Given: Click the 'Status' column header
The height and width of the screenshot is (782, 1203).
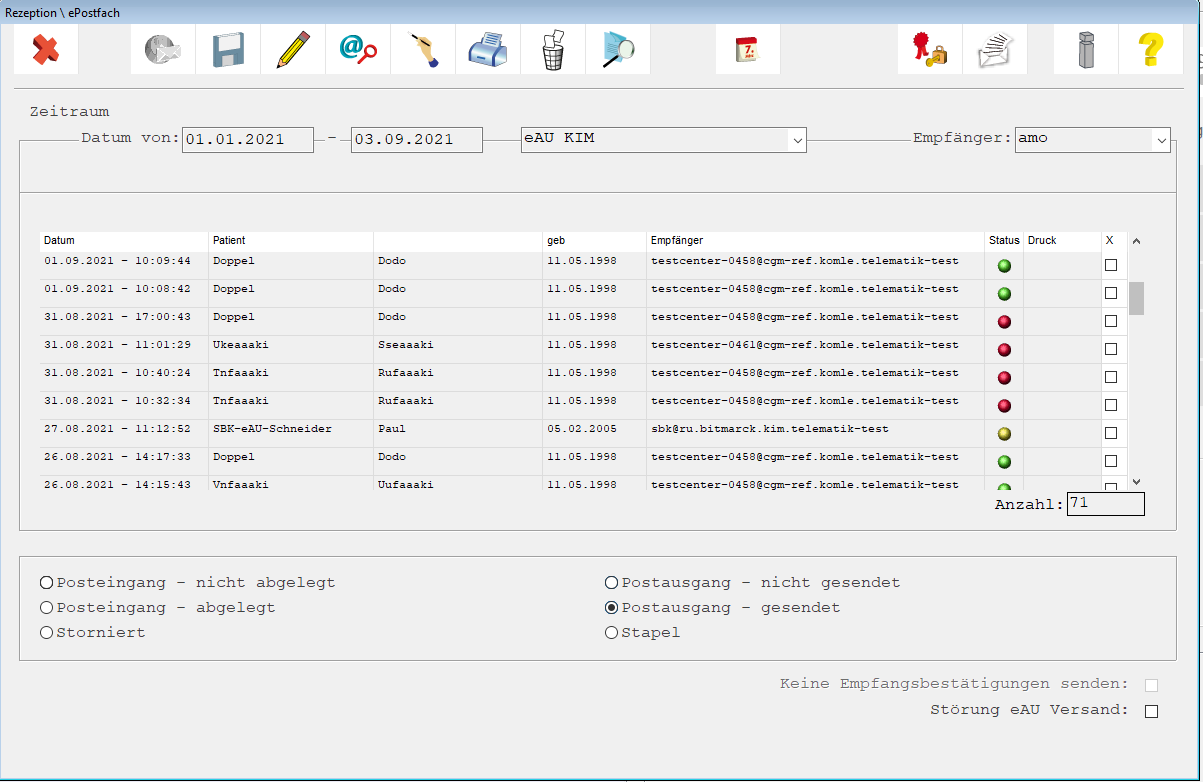Looking at the screenshot, I should [1004, 241].
